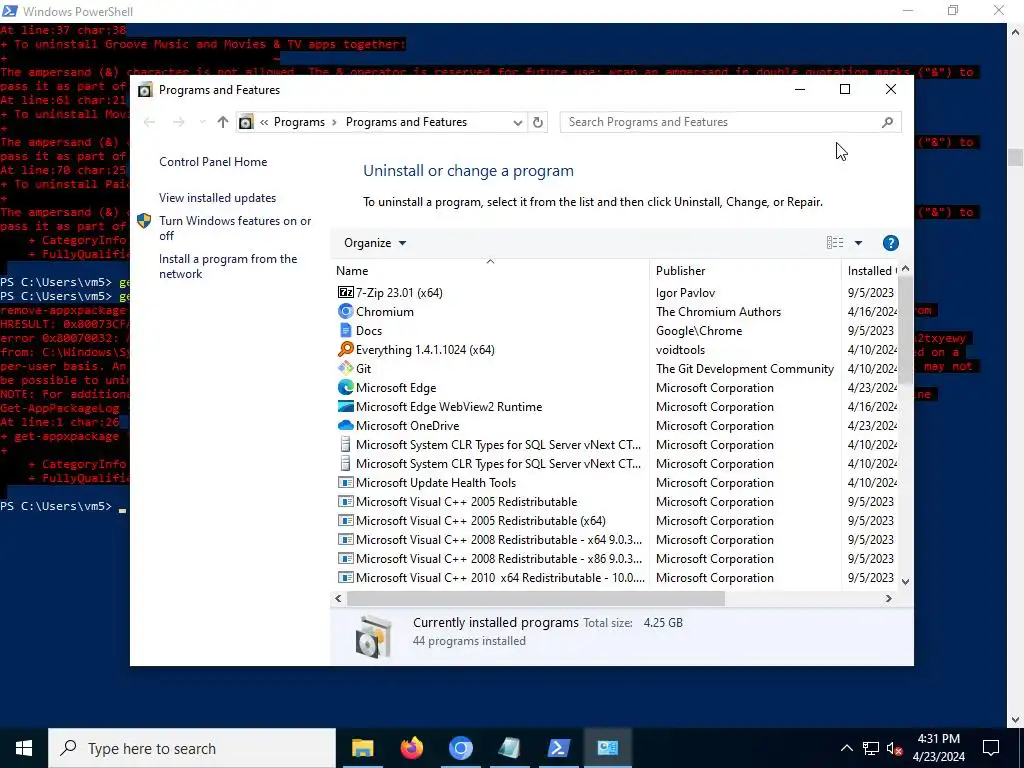Select Microsoft Visual C++ 2005 Redistributable (x64)
Screen dimensions: 1024x768
click(480, 520)
